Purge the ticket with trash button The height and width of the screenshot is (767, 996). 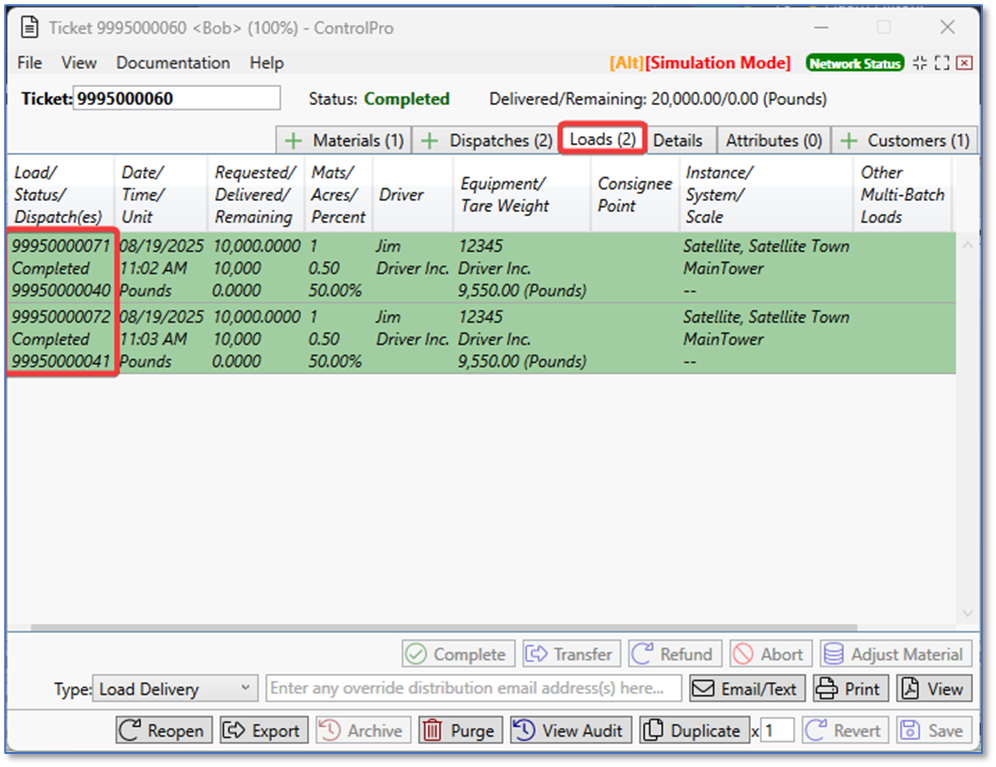tap(460, 730)
